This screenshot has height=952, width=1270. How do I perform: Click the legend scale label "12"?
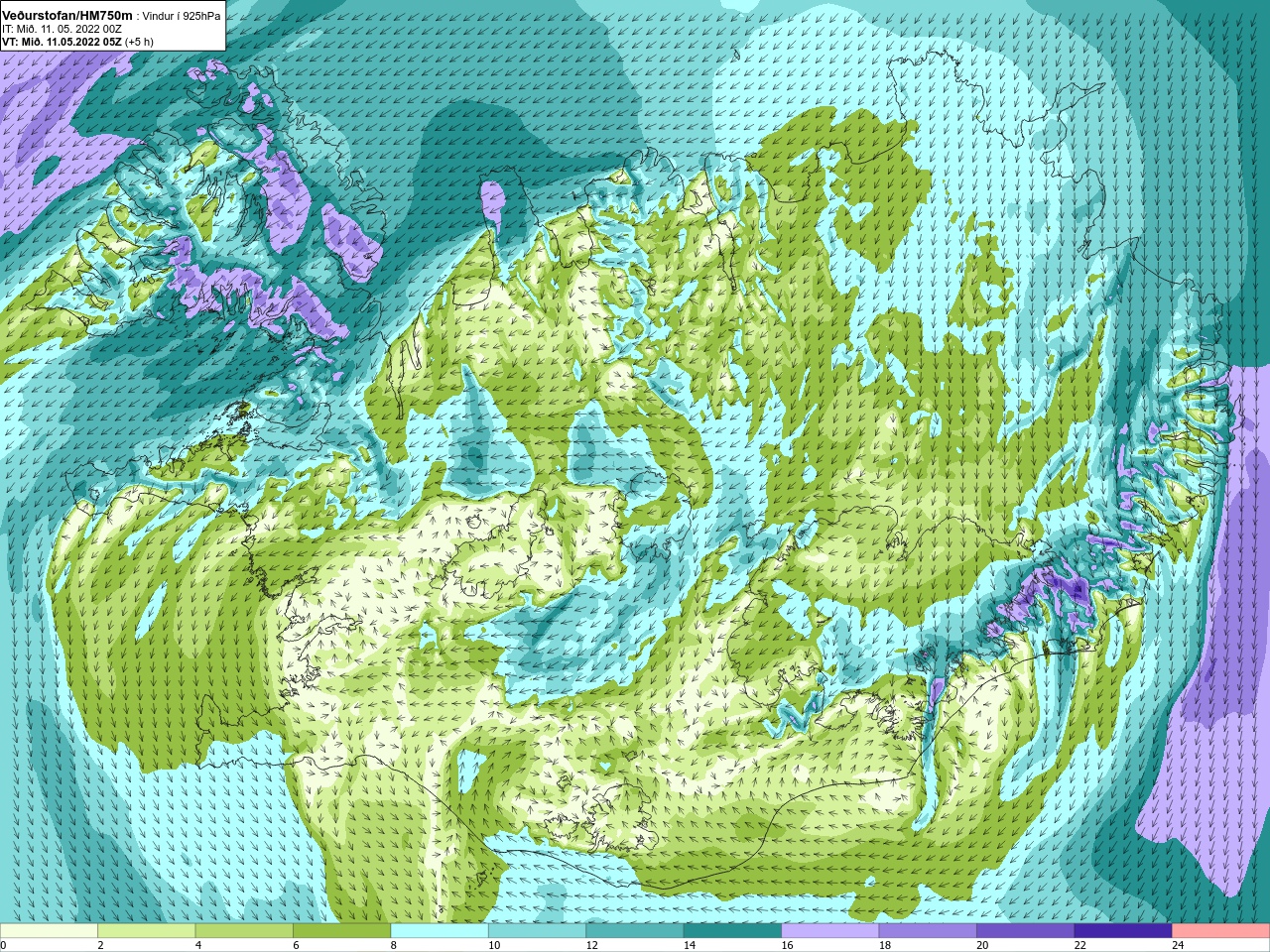coord(591,946)
